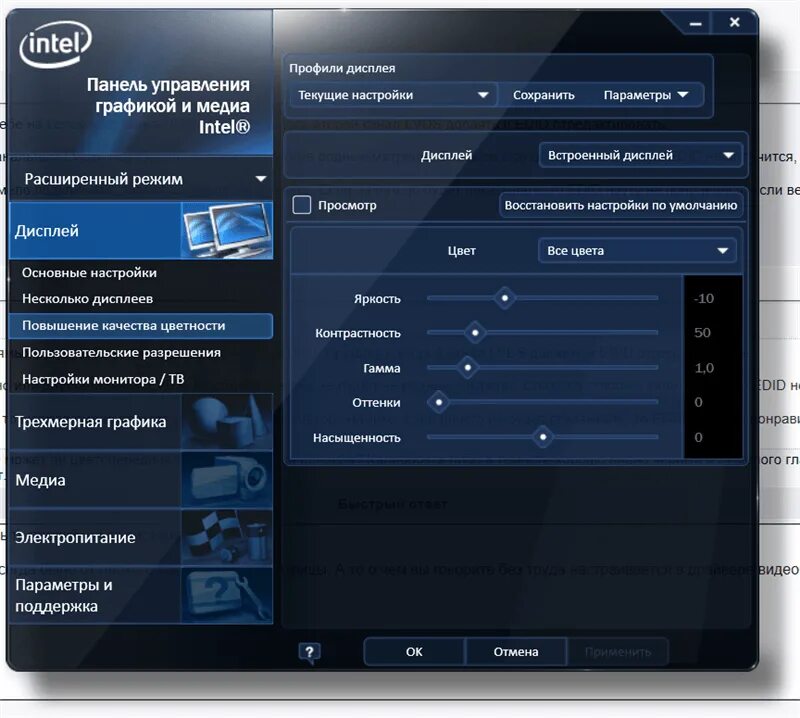This screenshot has height=718, width=800.
Task: Select Повышение качества цветности
Action: coord(141,326)
